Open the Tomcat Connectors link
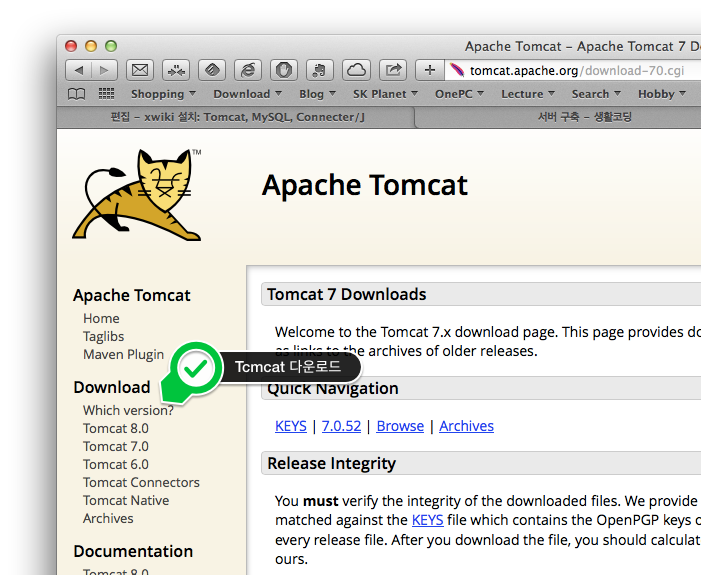Screen dimensions: 701x575 pos(141,482)
